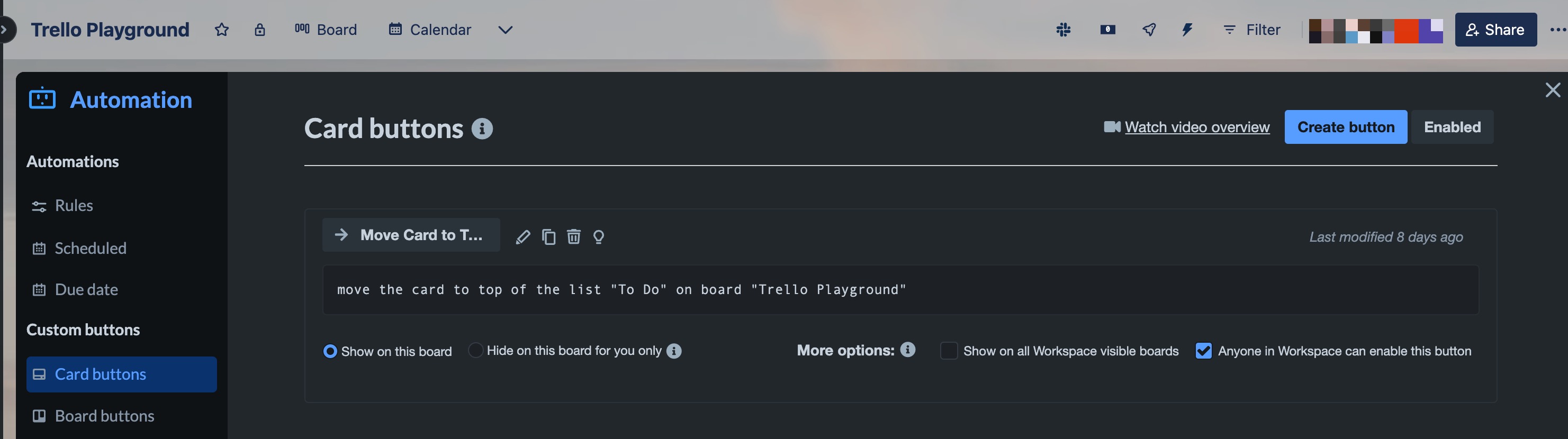Open card count badge icon in header
The height and width of the screenshot is (439, 1568).
(1107, 29)
